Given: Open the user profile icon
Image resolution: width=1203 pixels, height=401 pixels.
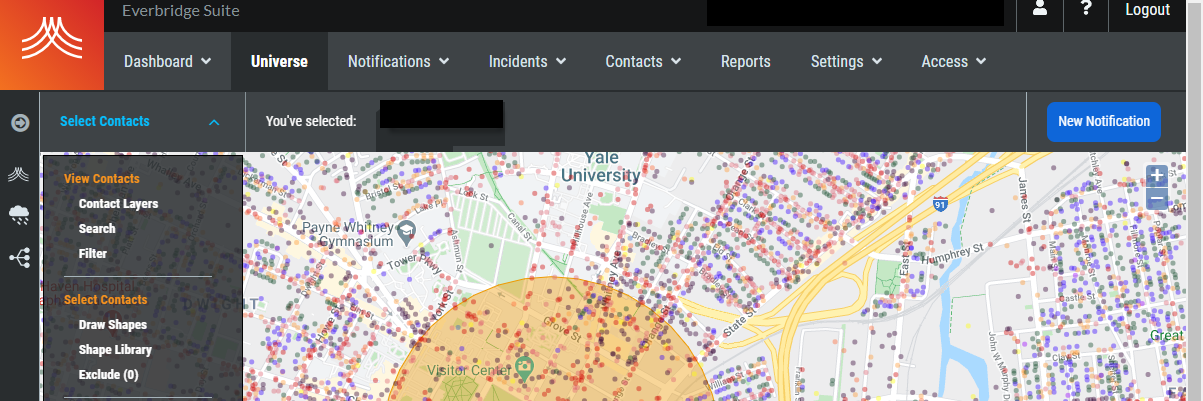Looking at the screenshot, I should click(1040, 9).
